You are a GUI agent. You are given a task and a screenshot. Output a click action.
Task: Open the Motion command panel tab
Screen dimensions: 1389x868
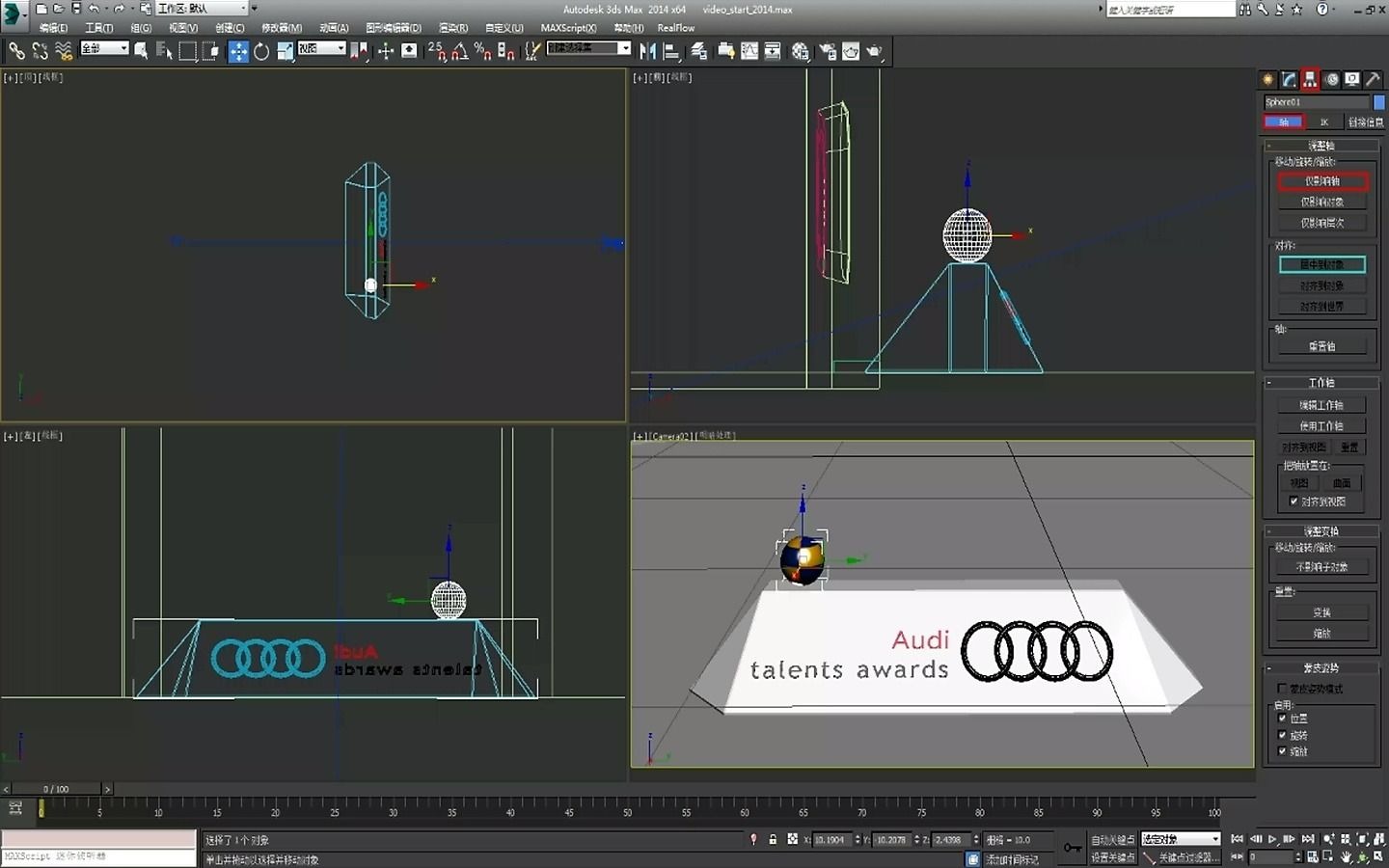coord(1331,79)
